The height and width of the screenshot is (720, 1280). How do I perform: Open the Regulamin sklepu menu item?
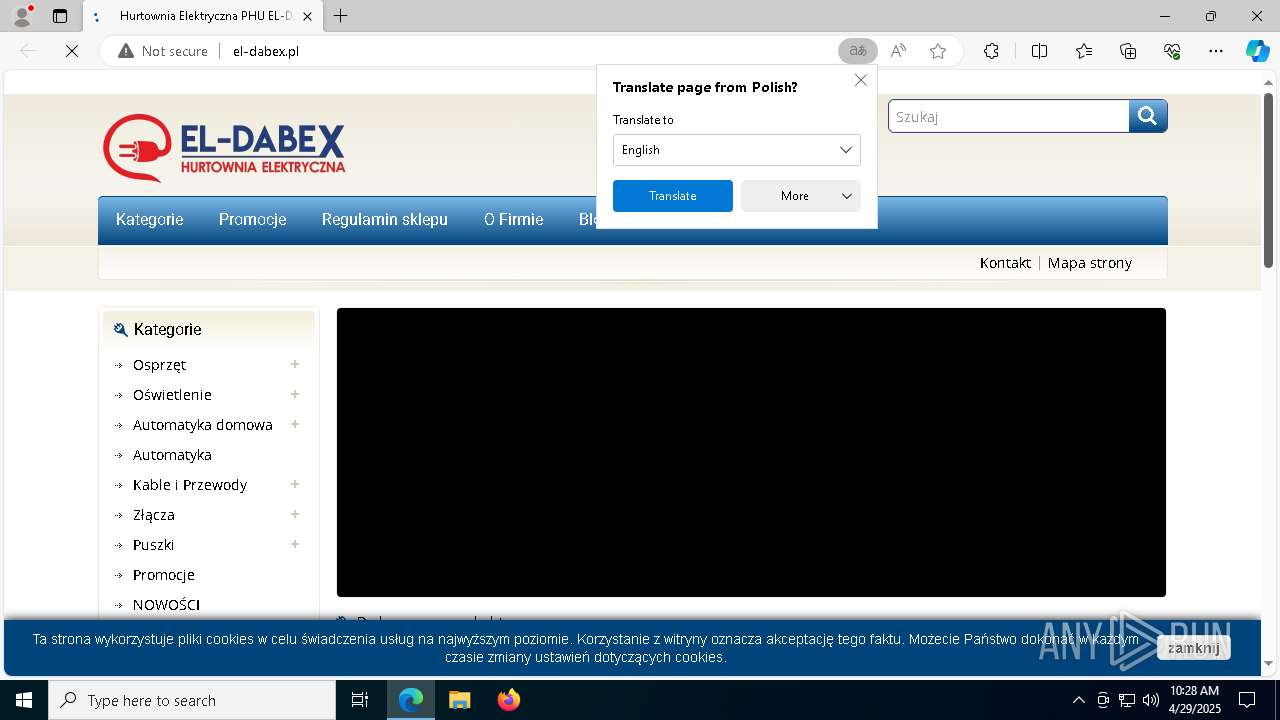click(x=385, y=220)
